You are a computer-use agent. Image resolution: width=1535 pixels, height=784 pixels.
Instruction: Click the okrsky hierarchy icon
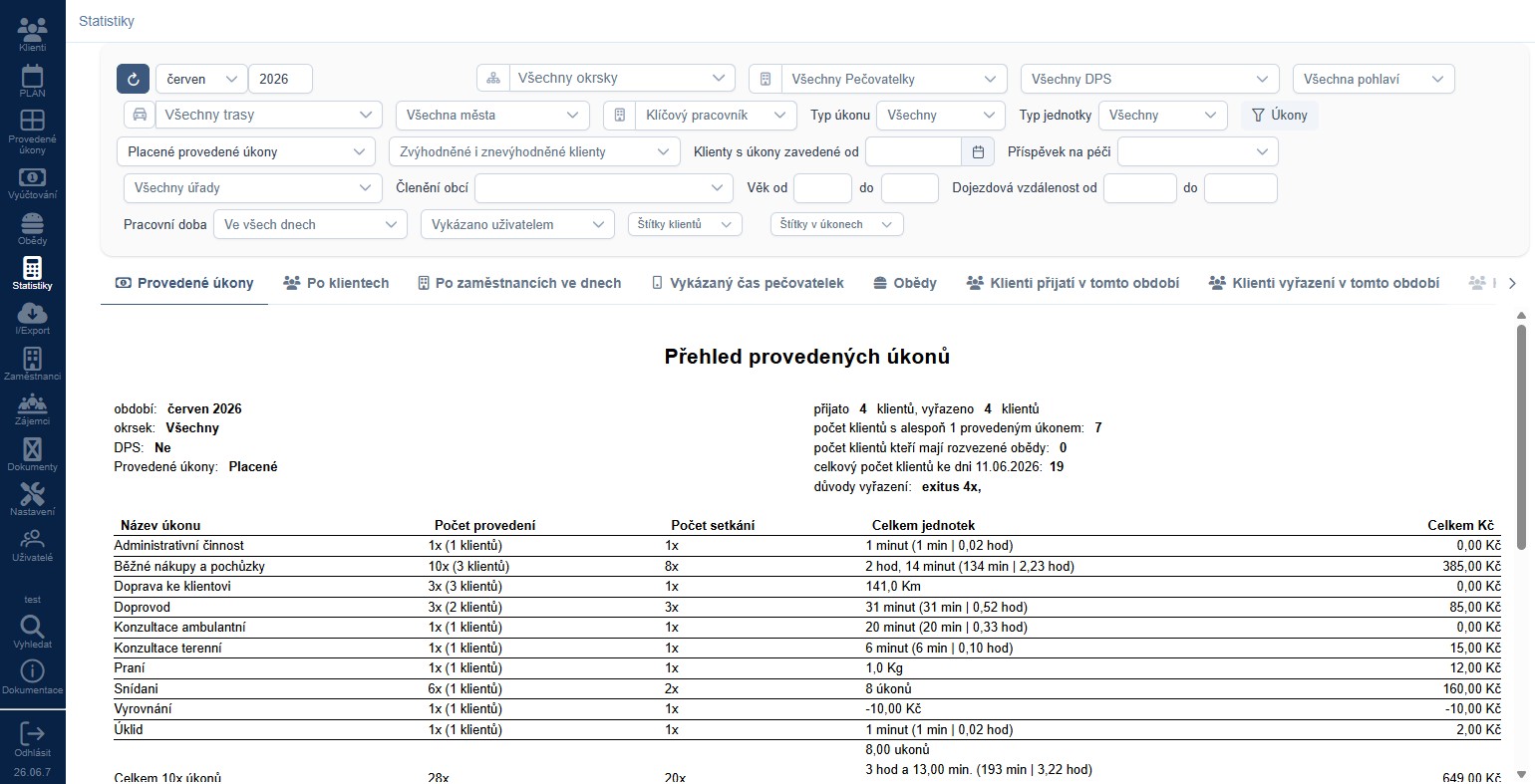(x=493, y=79)
